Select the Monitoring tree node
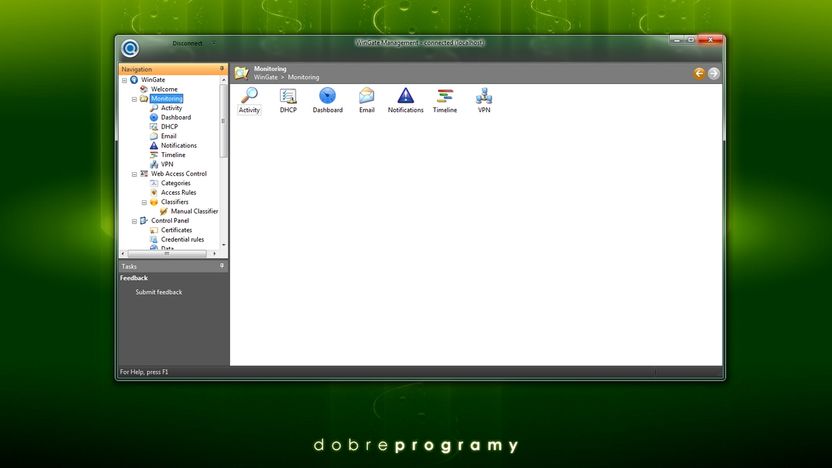The height and width of the screenshot is (468, 832). [167, 99]
